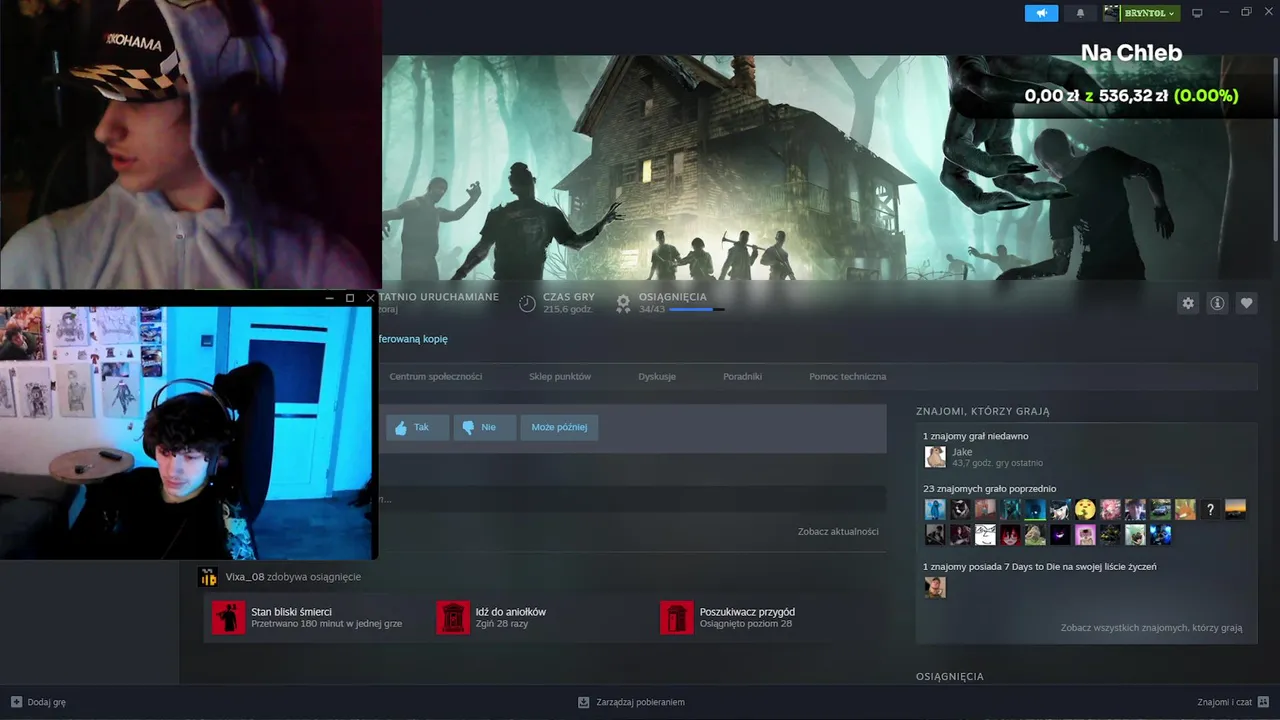Image resolution: width=1280 pixels, height=720 pixels.
Task: Click the BRYNTOL profile avatar
Action: pyautogui.click(x=1111, y=13)
